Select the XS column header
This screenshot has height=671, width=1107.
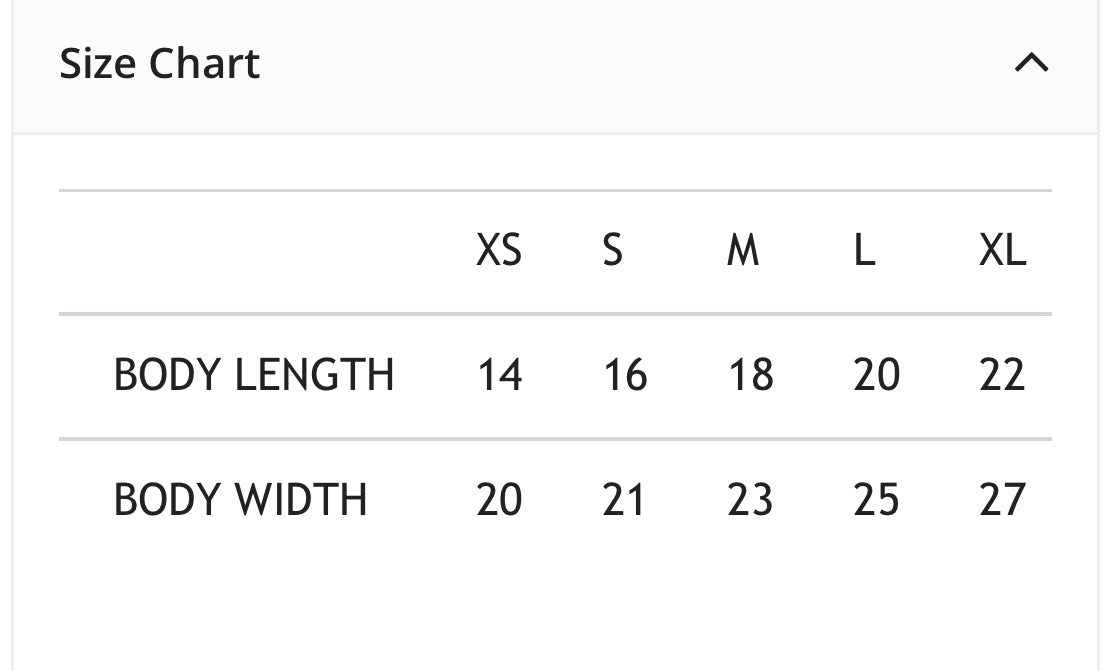tap(499, 251)
